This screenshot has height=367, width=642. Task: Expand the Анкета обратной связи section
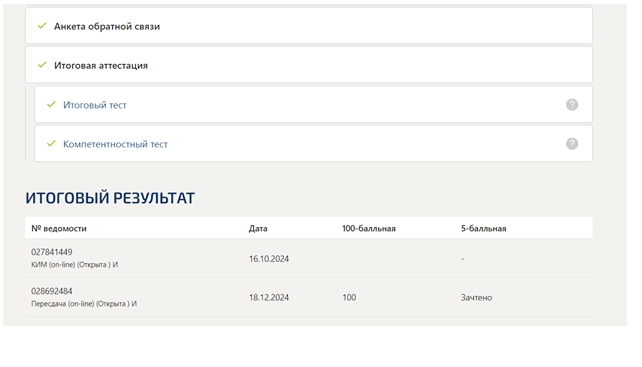coord(309,25)
